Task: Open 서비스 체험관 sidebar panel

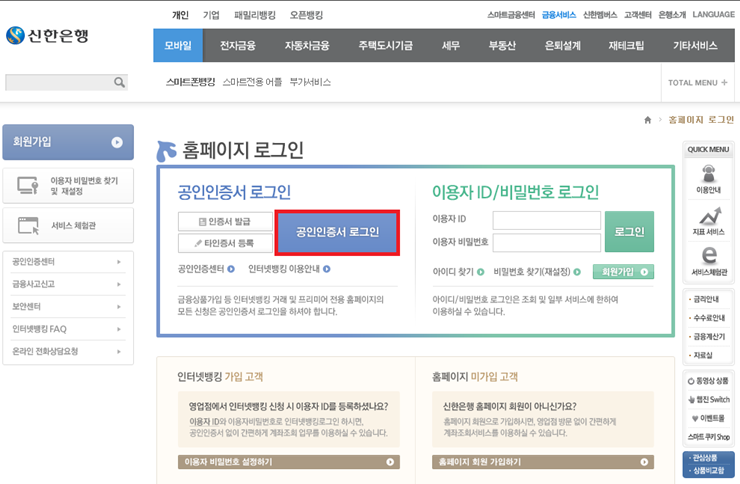Action: (68, 225)
